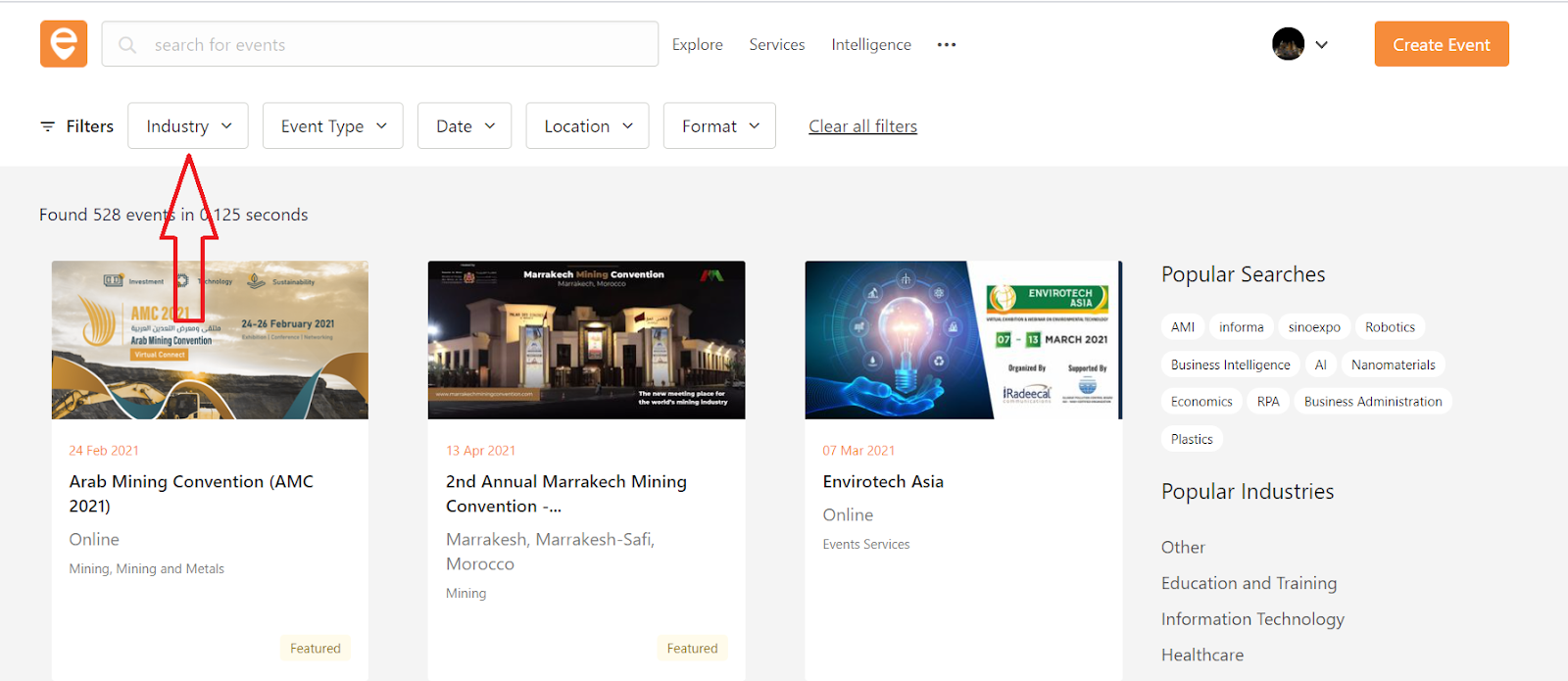Click the user profile avatar
Image resolution: width=1568 pixels, height=681 pixels.
tap(1288, 44)
